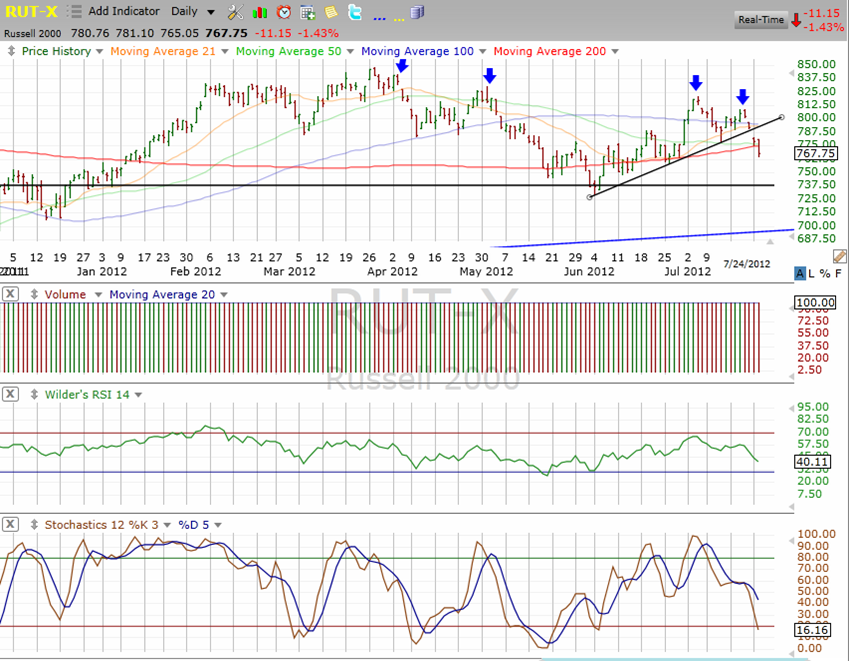Switch to the L logarithmic scale toggle
Viewport: 849px width, 661px height.
pos(811,273)
